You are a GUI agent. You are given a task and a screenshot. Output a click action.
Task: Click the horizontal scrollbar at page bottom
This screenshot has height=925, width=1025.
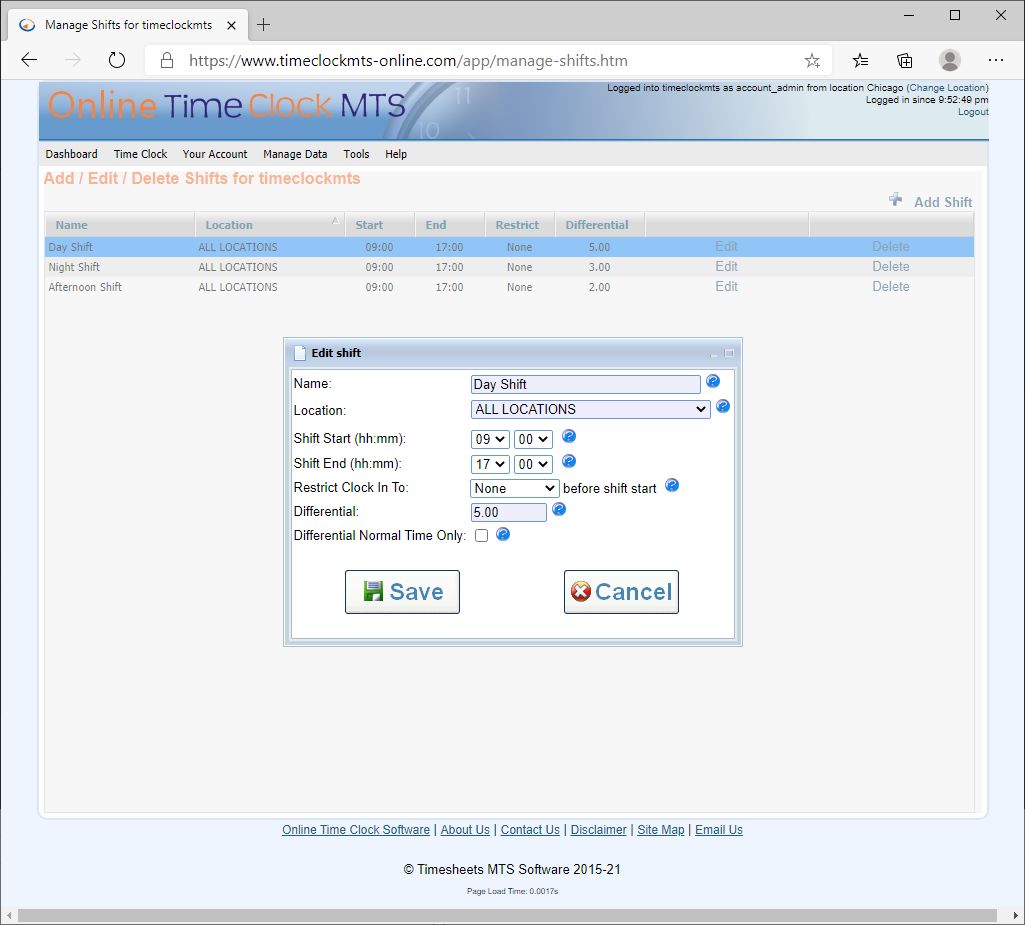pos(507,916)
